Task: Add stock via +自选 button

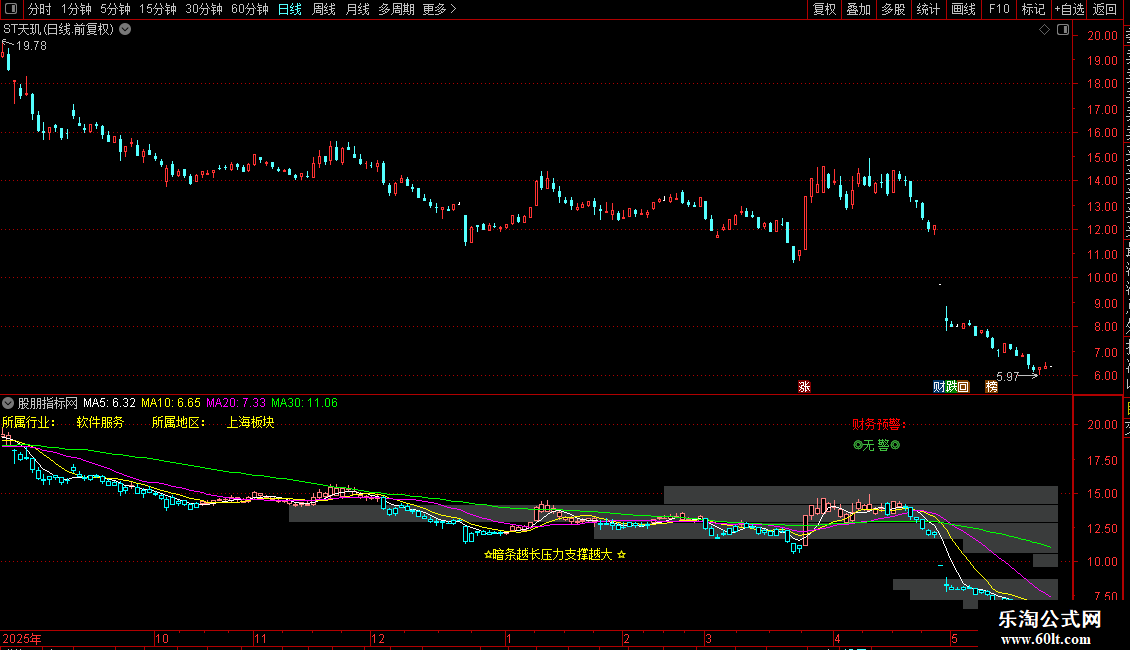Action: pos(1069,9)
